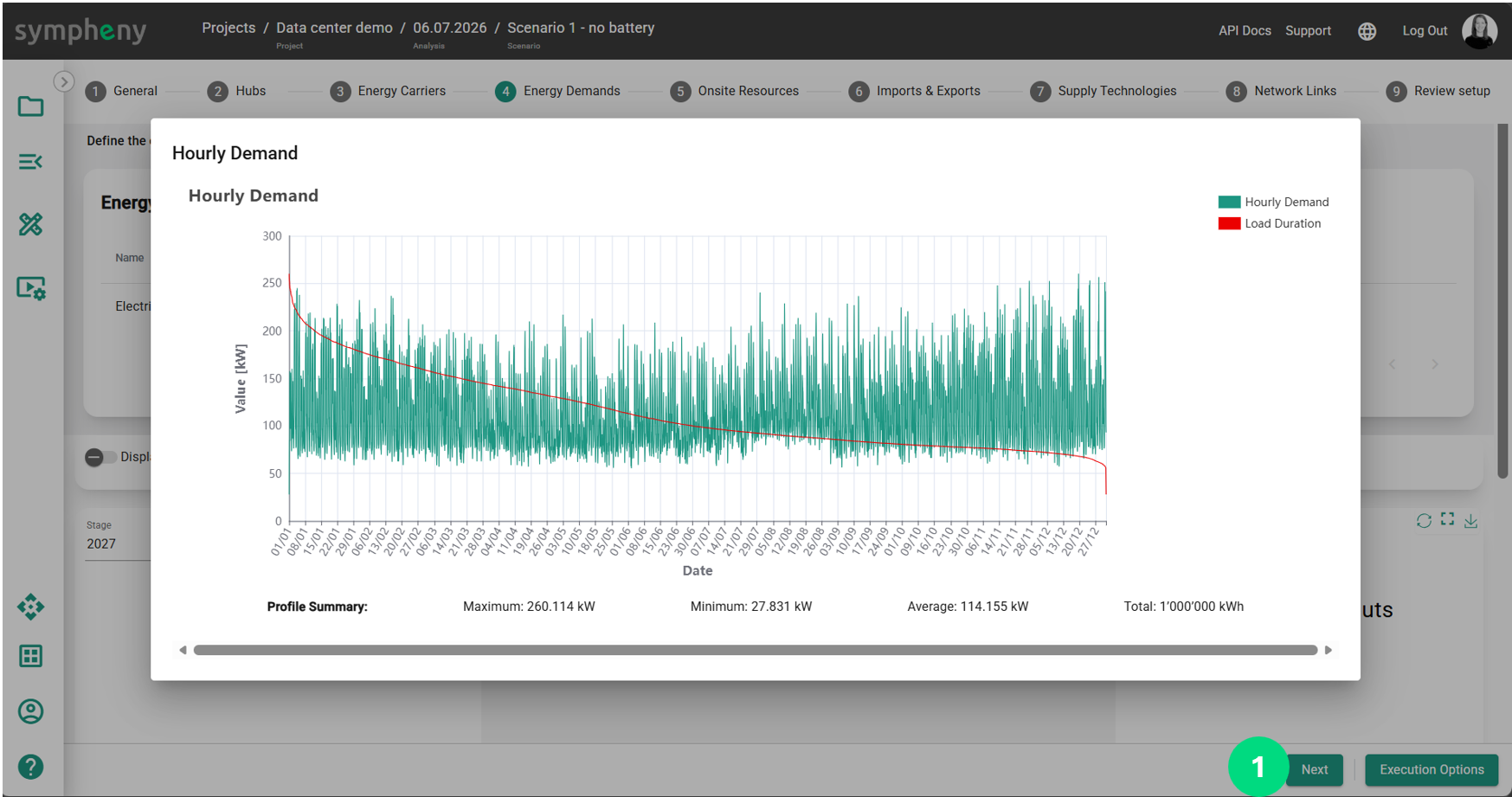This screenshot has height=797, width=1512.
Task: Open the user profile avatar
Action: [1479, 31]
